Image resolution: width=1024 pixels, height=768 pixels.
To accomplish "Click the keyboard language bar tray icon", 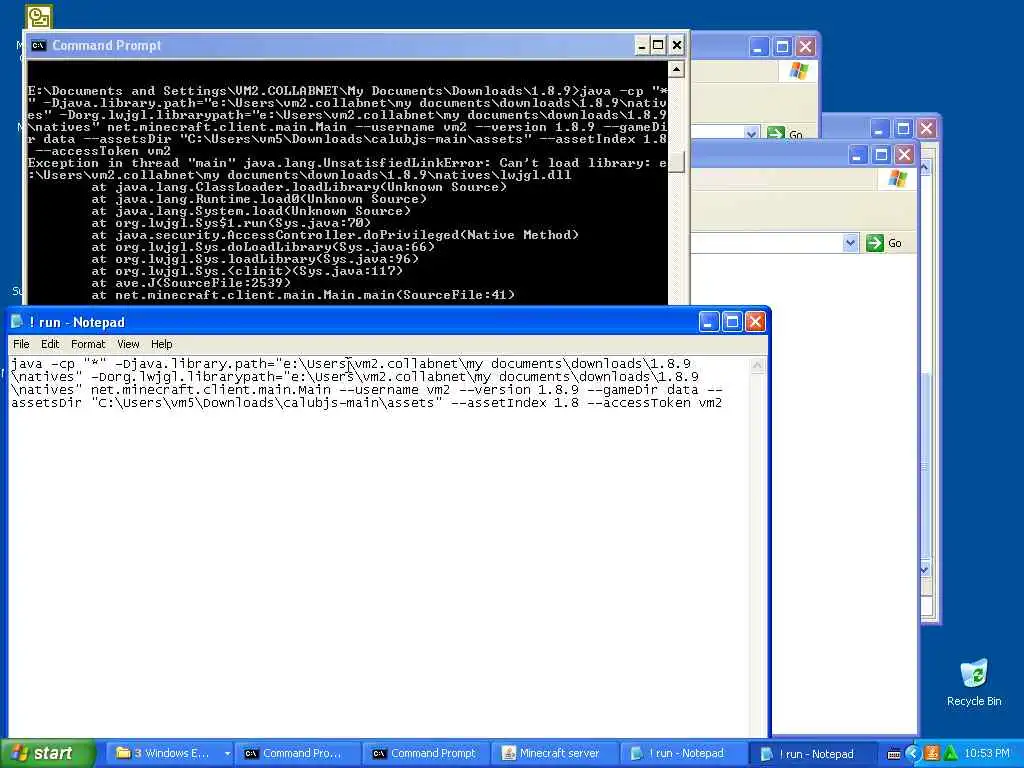I will [x=894, y=754].
